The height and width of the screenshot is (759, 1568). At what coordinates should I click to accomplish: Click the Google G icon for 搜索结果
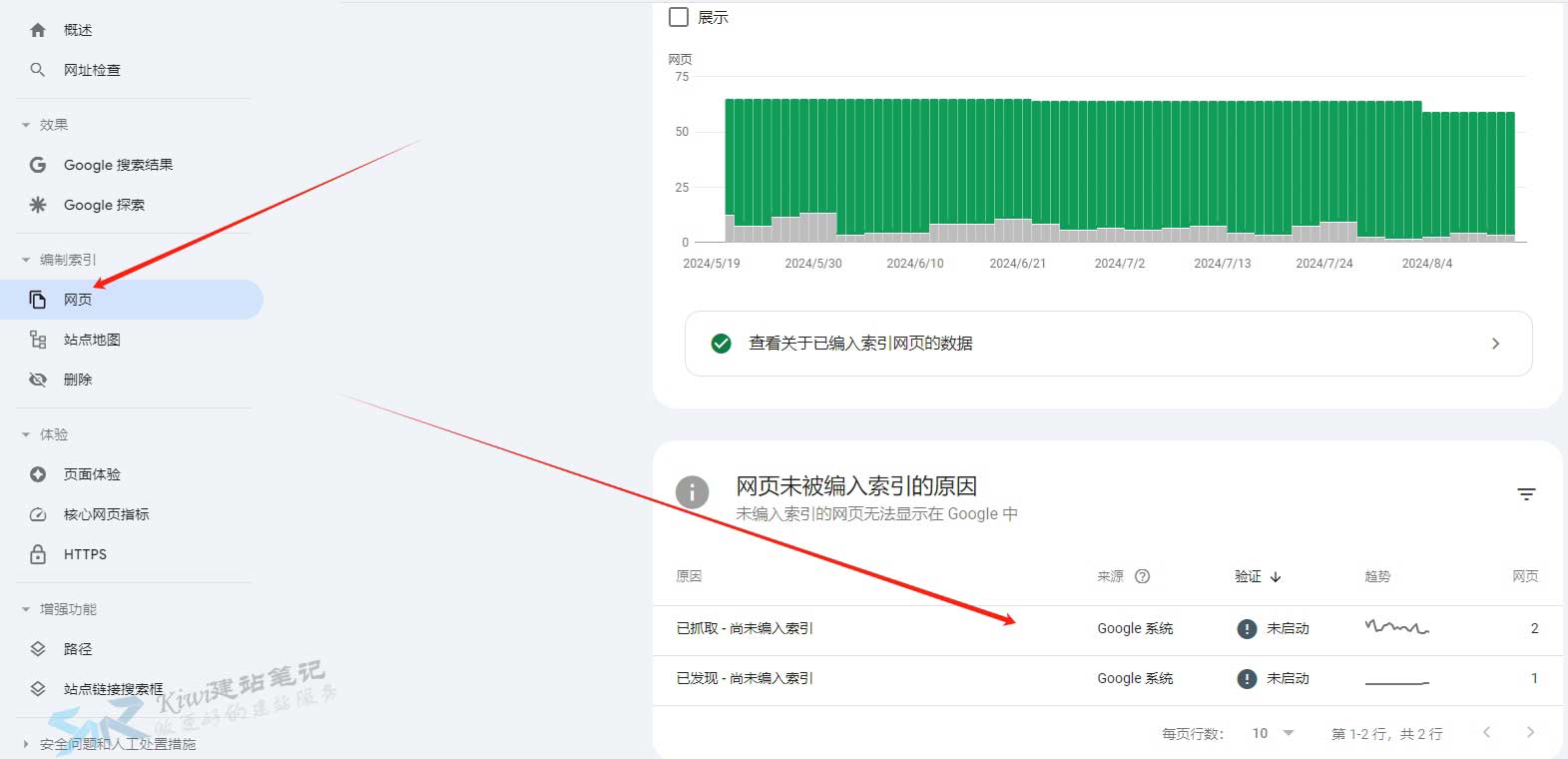38,165
